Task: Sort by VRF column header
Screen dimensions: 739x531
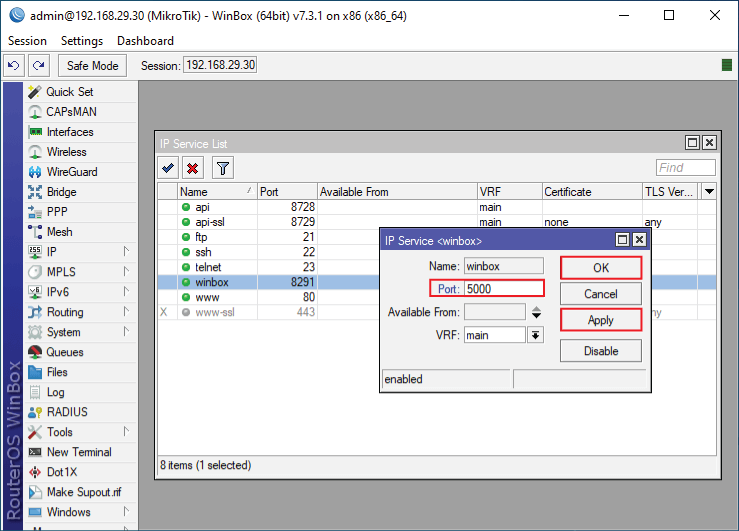Action: 509,192
